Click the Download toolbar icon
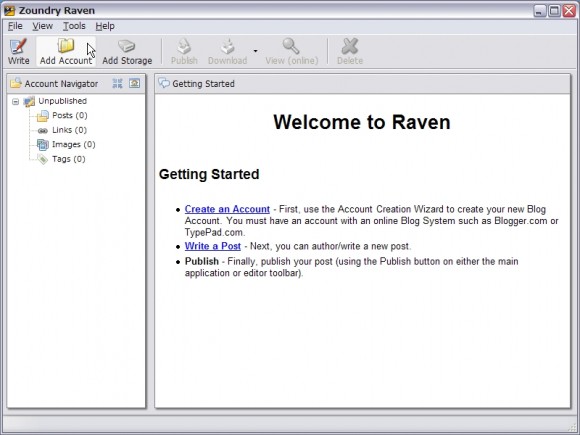This screenshot has width=580, height=435. tap(227, 46)
